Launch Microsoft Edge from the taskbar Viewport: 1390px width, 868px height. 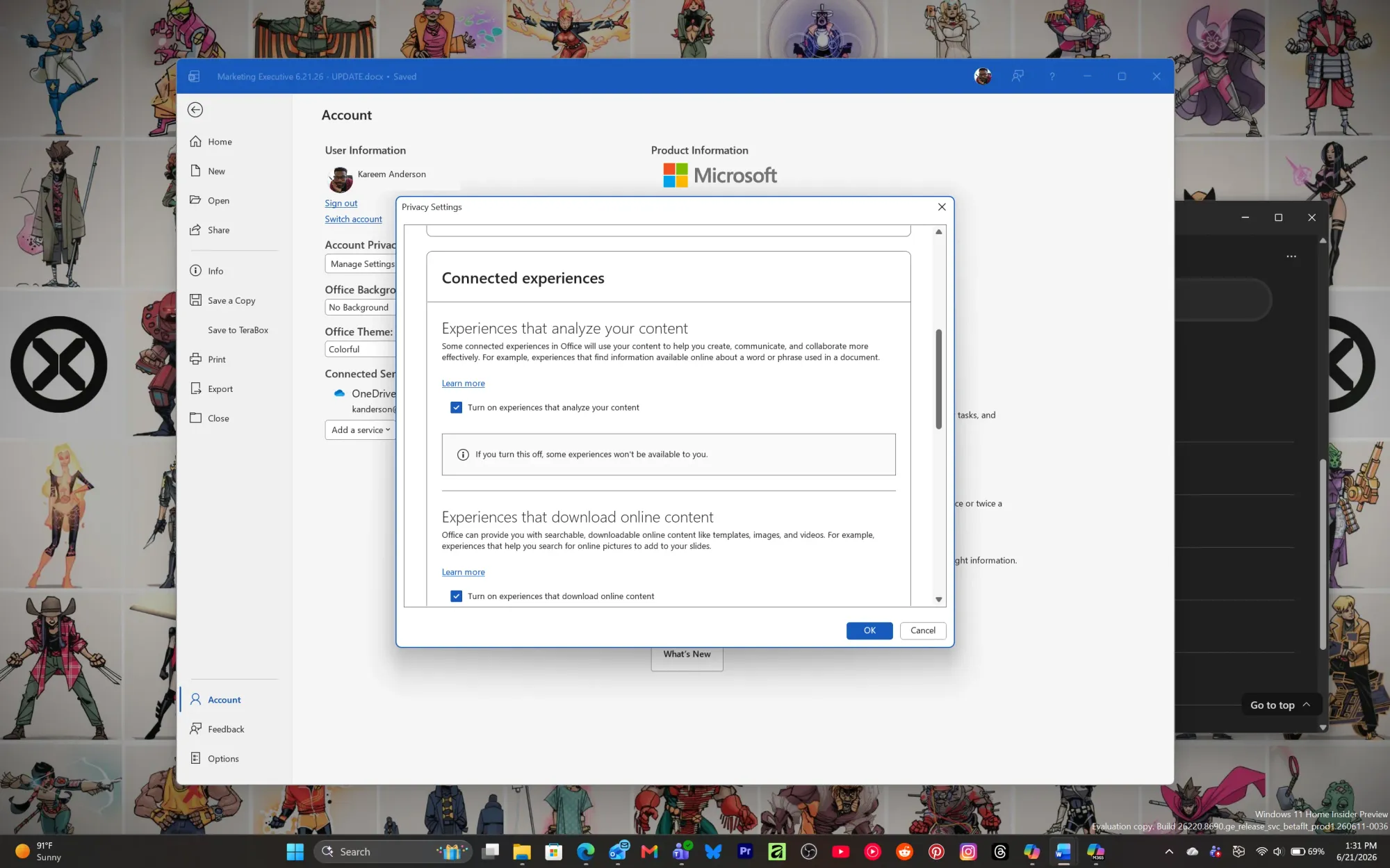586,851
